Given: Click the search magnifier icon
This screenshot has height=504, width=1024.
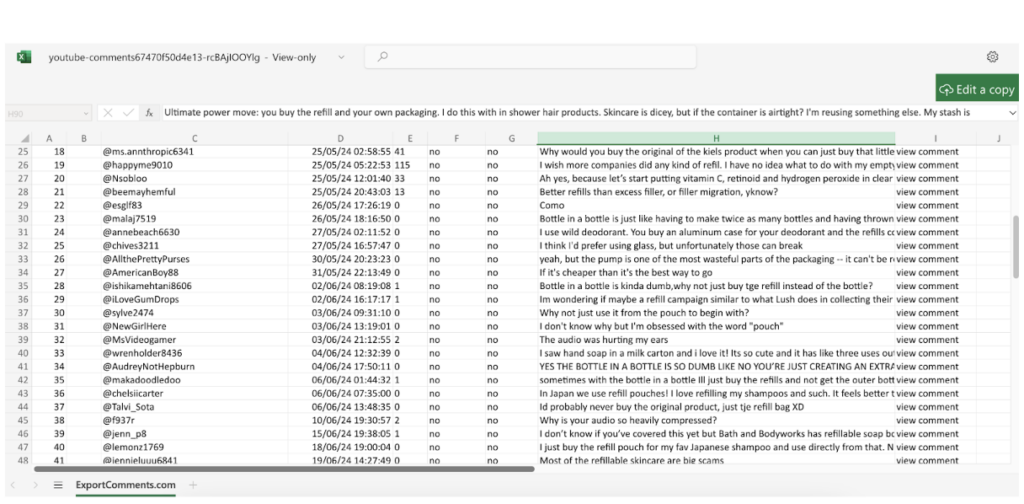Looking at the screenshot, I should [383, 57].
